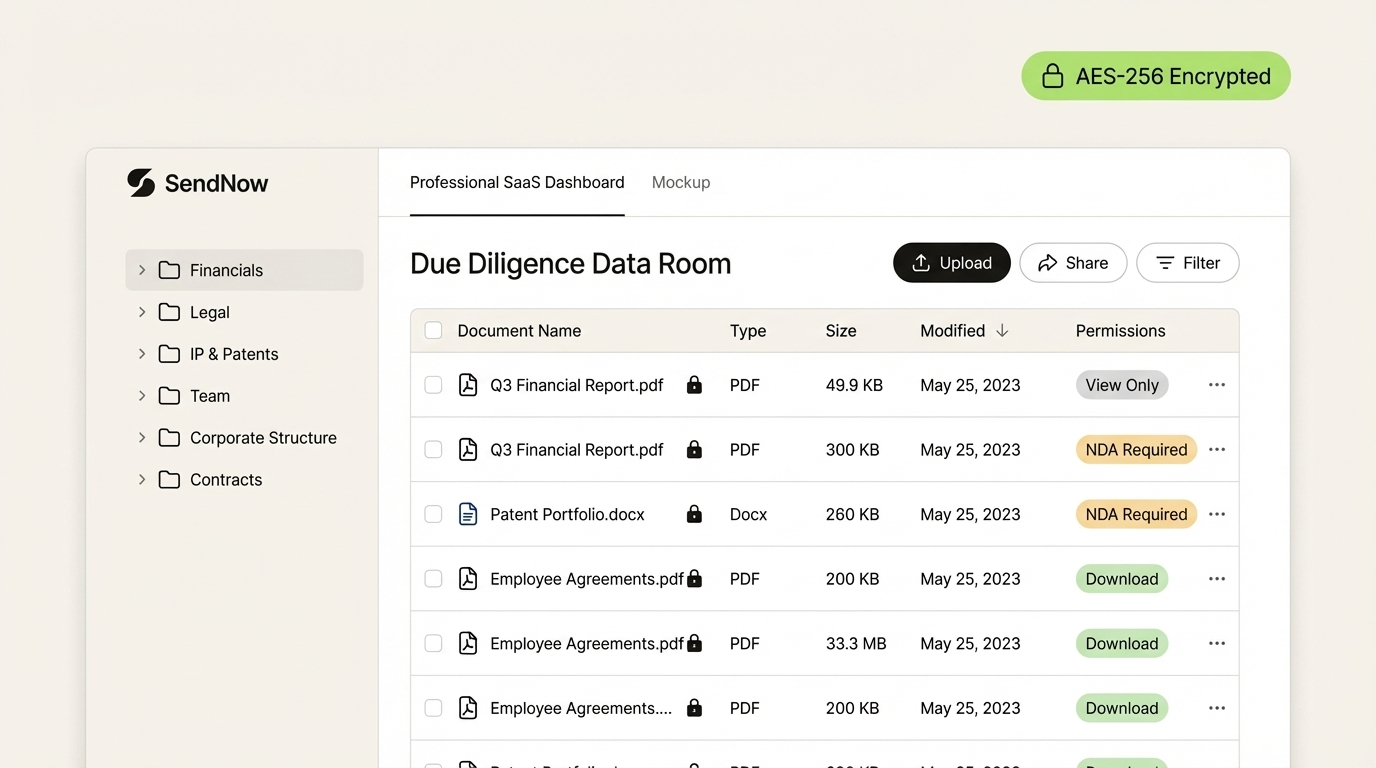Expand the Financials folder

[141, 270]
